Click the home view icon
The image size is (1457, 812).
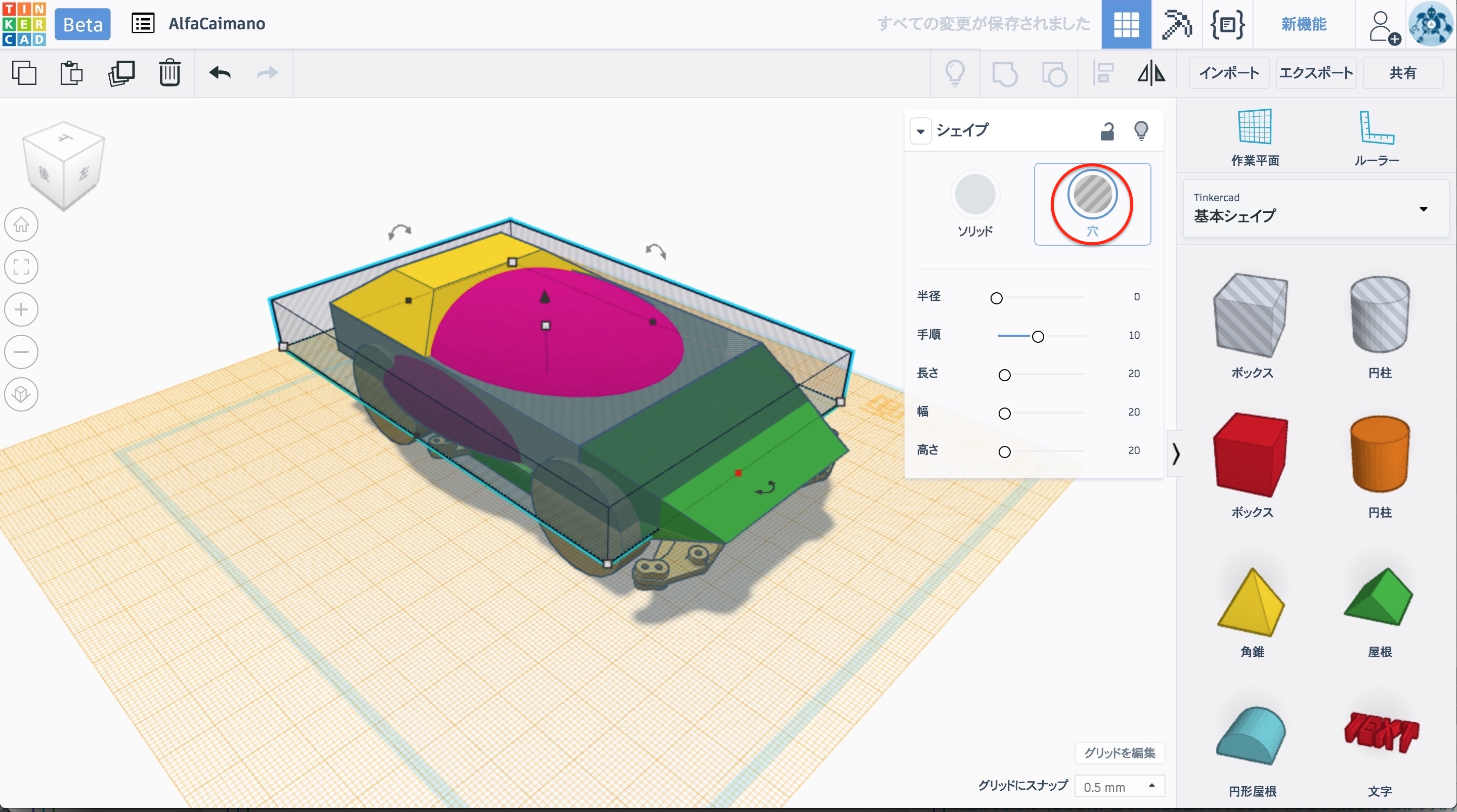click(21, 224)
